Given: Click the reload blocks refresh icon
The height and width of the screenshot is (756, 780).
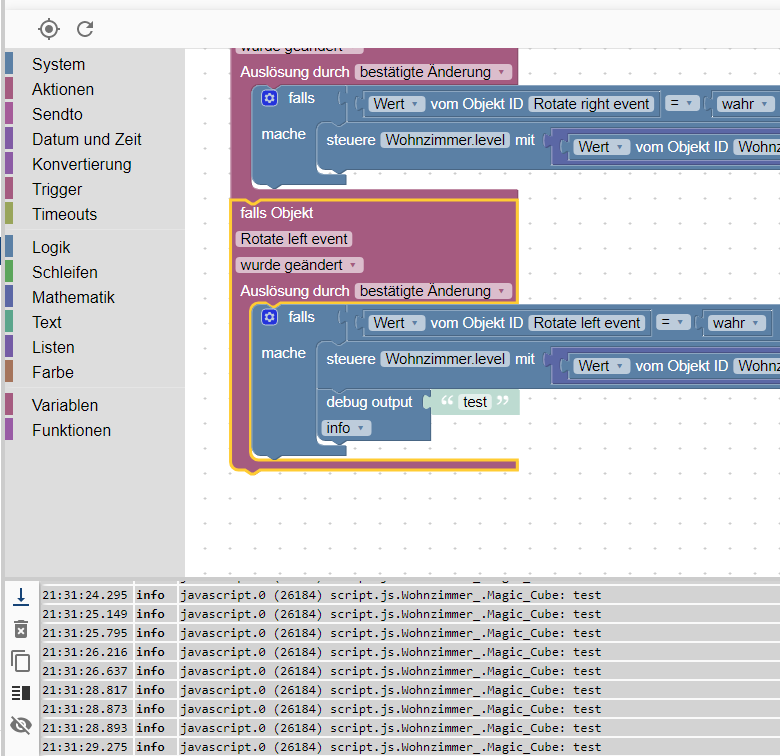Looking at the screenshot, I should pos(85,29).
